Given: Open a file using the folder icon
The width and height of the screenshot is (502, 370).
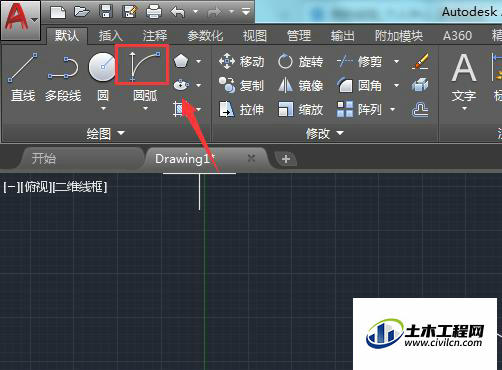Looking at the screenshot, I should (x=82, y=12).
